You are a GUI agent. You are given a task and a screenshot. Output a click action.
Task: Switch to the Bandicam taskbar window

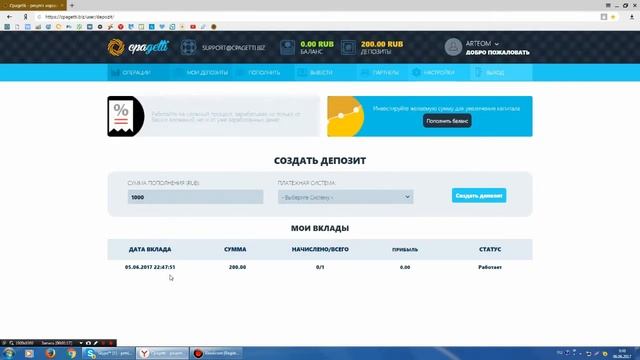tap(216, 353)
